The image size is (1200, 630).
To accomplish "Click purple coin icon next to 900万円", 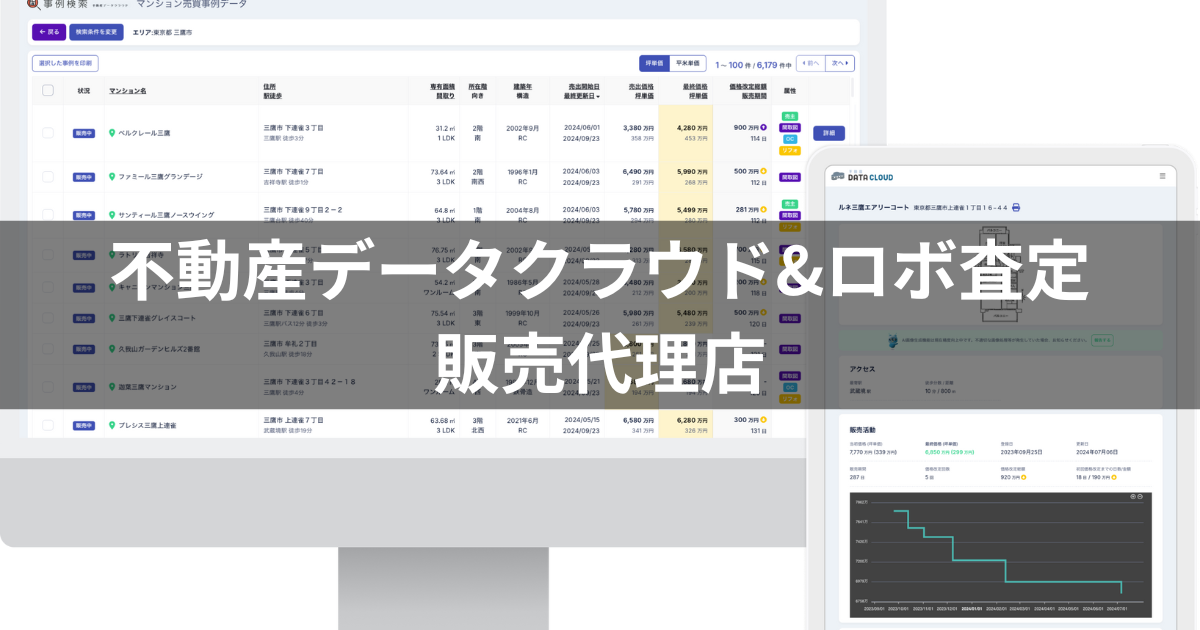I will pyautogui.click(x=764, y=128).
